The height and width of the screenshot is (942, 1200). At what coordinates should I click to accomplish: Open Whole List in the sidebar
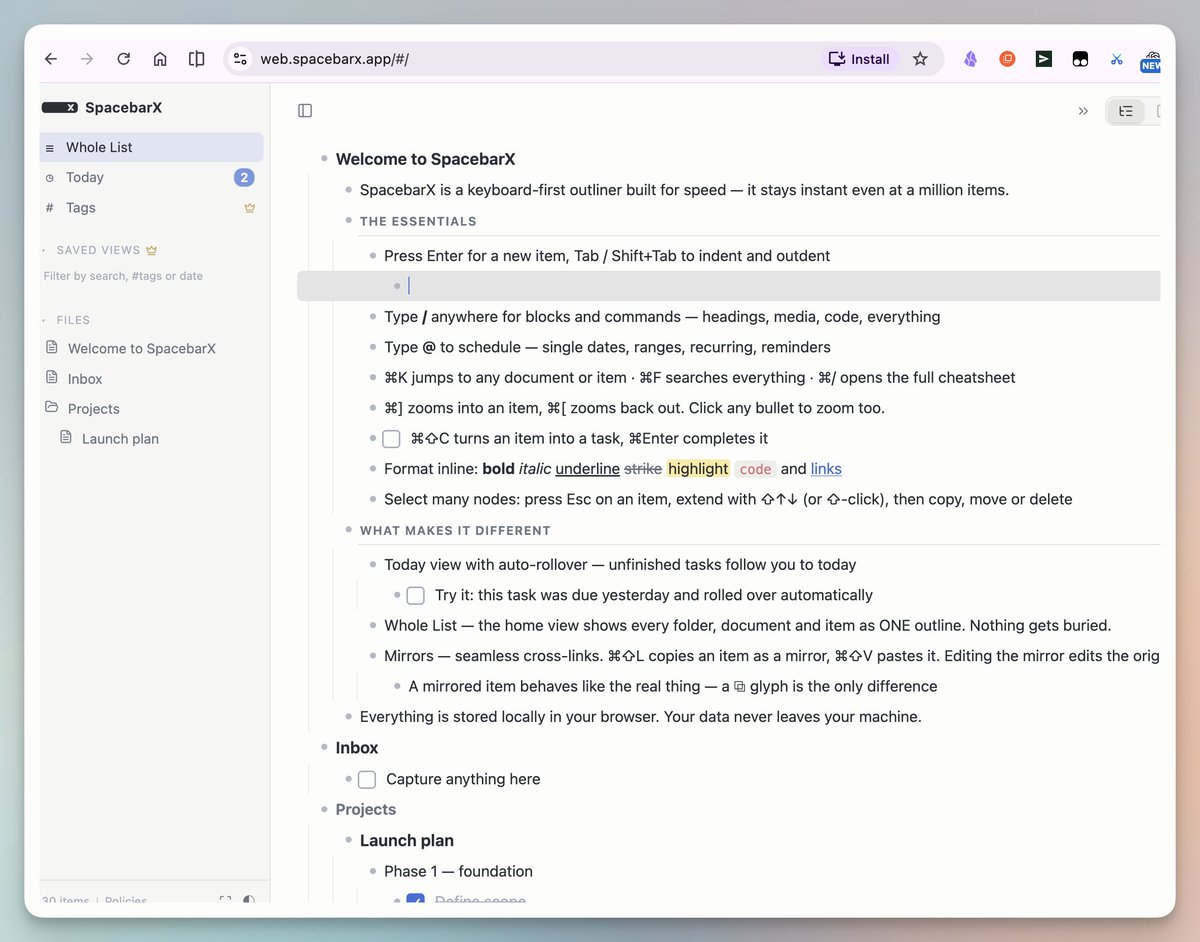[x=152, y=147]
